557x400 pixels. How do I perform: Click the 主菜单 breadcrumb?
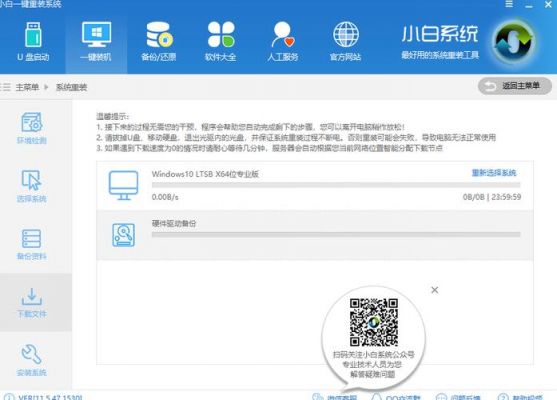(27, 87)
